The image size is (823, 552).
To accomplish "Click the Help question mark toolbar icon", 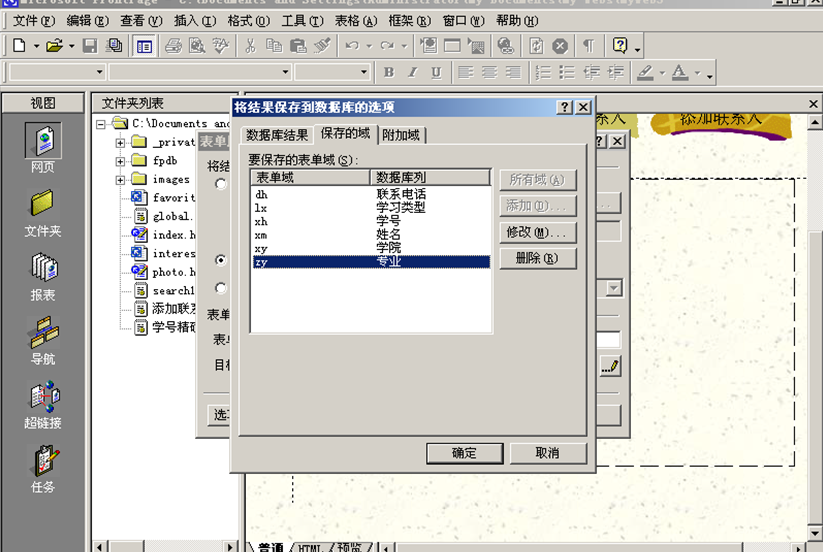I will (x=620, y=46).
